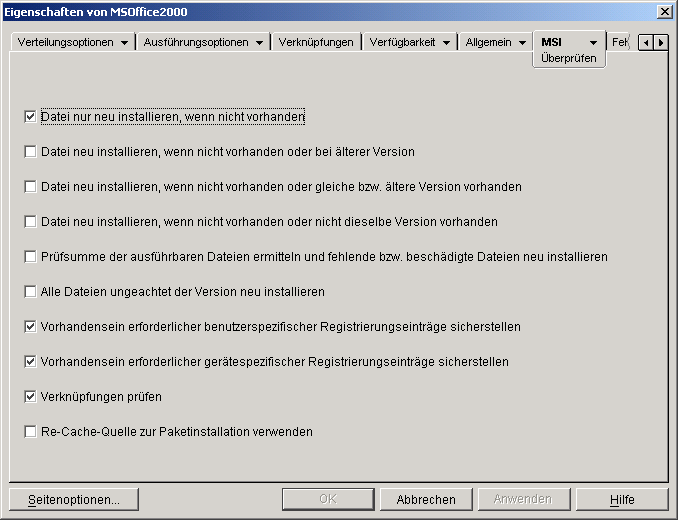Click the Anwenden button
This screenshot has height=520, width=678.
(x=524, y=500)
